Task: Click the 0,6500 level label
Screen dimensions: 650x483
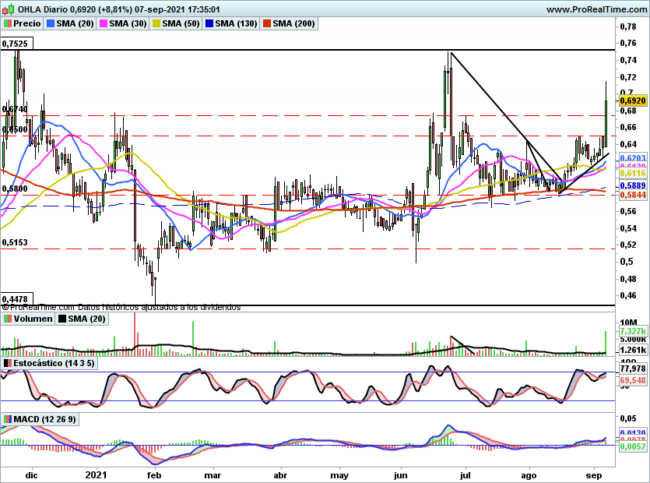Action: click(15, 129)
